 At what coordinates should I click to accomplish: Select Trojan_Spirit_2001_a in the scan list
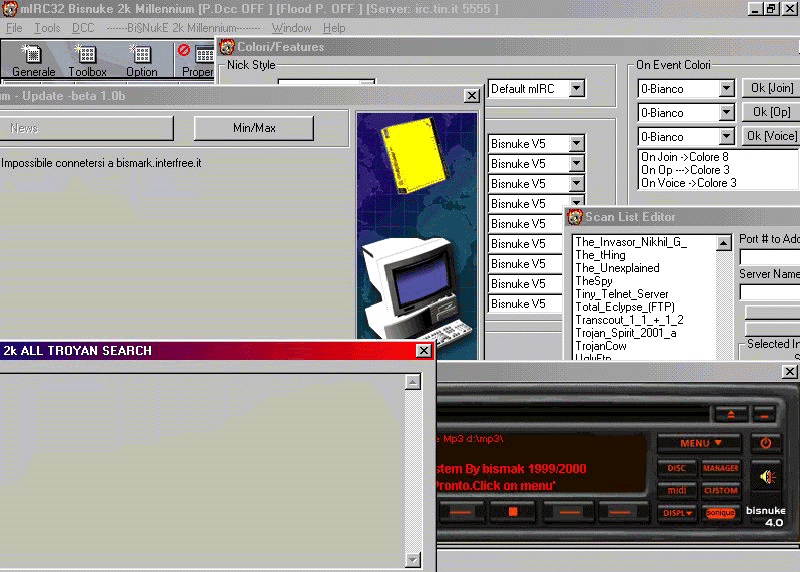[626, 333]
